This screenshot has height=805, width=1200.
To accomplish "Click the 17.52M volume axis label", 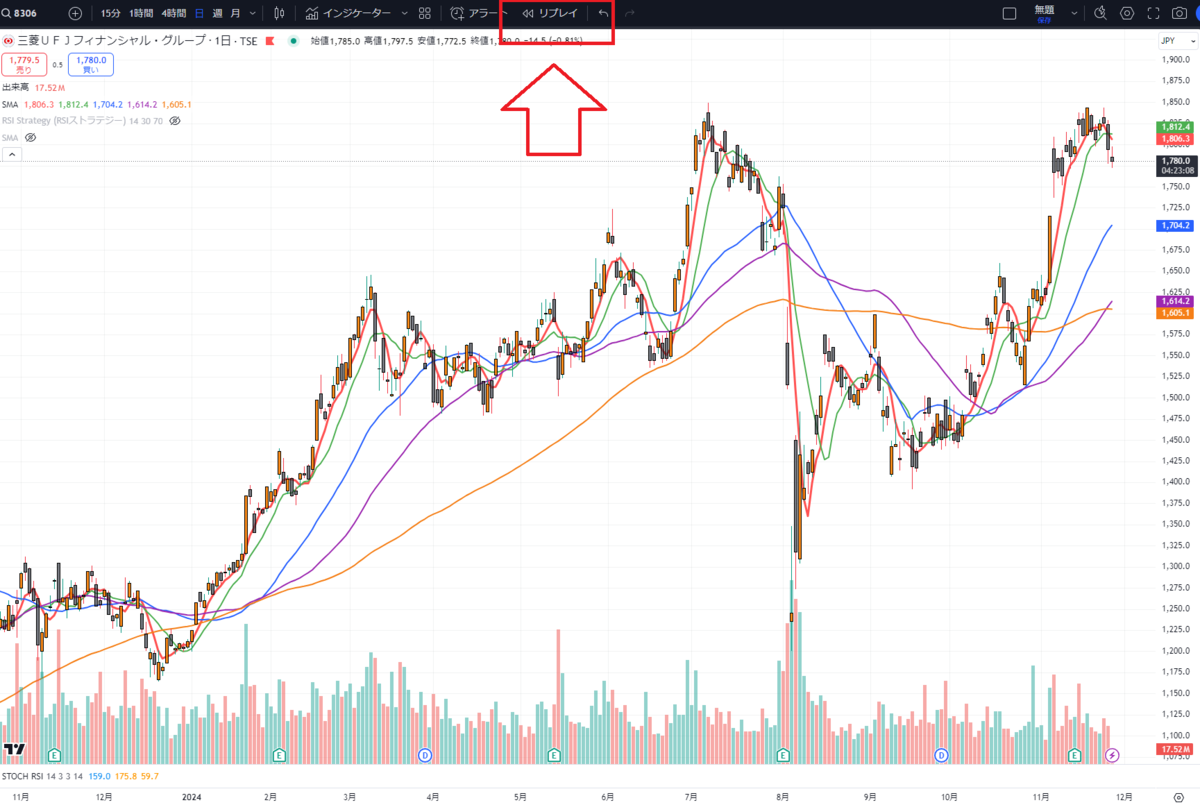I will (x=1173, y=749).
